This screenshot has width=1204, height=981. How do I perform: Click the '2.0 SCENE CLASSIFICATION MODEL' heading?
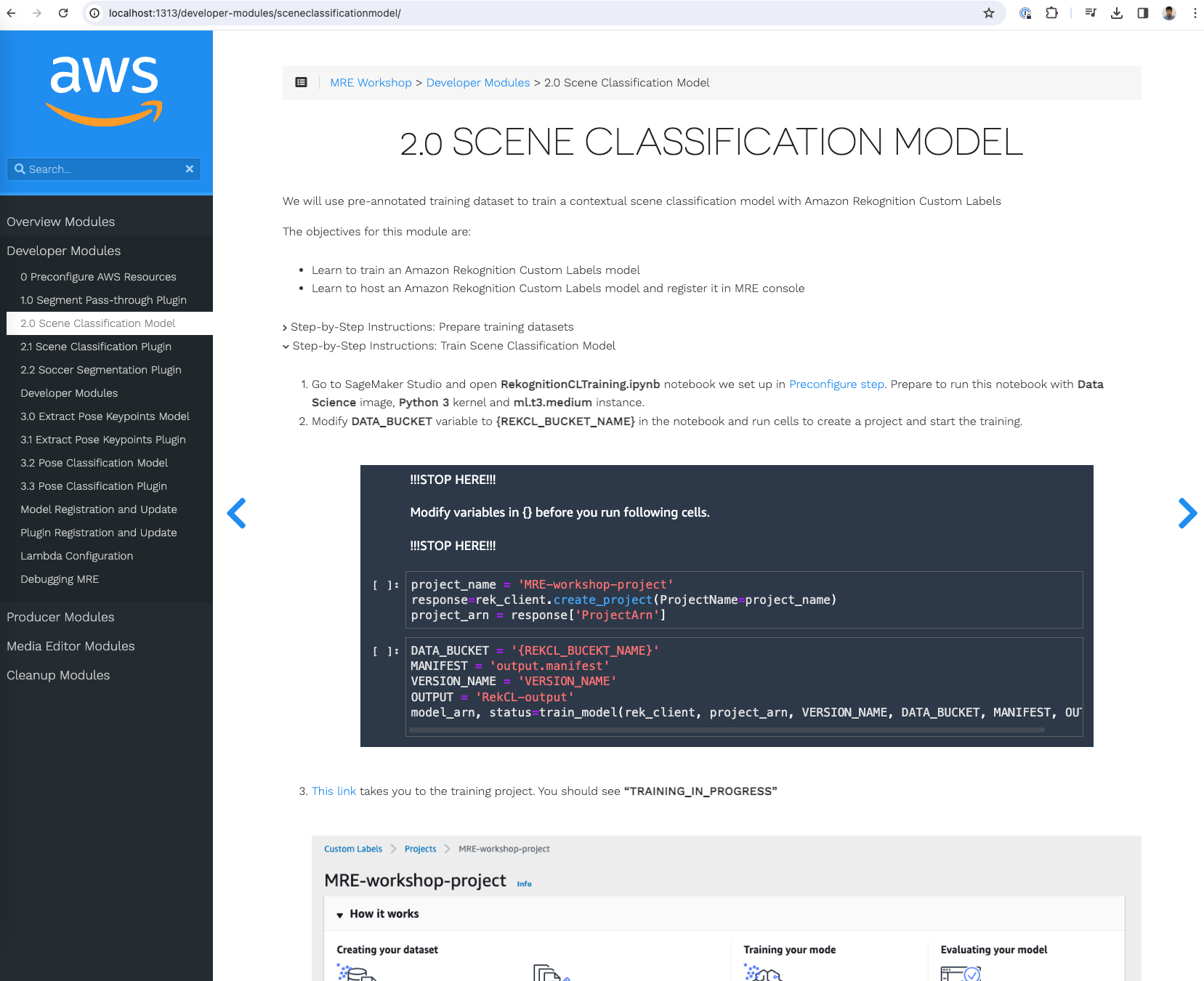[711, 142]
